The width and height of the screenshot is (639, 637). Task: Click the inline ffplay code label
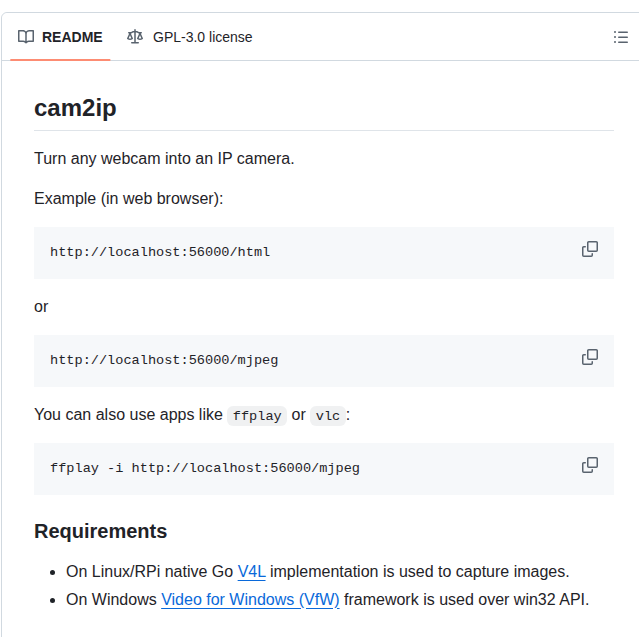coord(257,416)
